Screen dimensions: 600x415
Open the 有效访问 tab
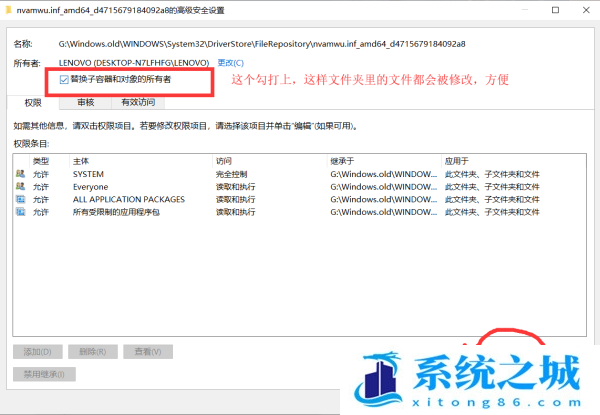pos(137,102)
